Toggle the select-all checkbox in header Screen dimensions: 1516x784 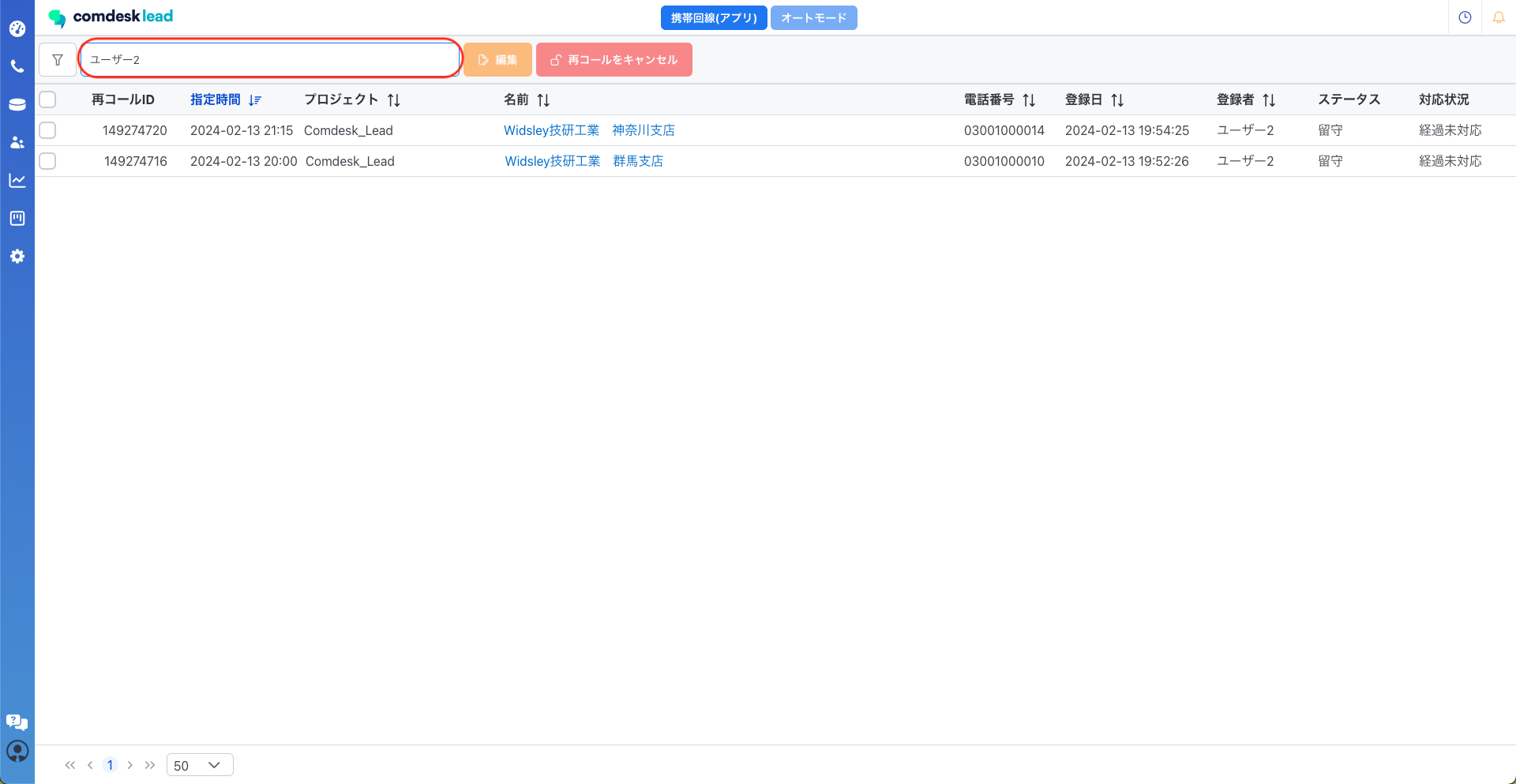point(48,99)
